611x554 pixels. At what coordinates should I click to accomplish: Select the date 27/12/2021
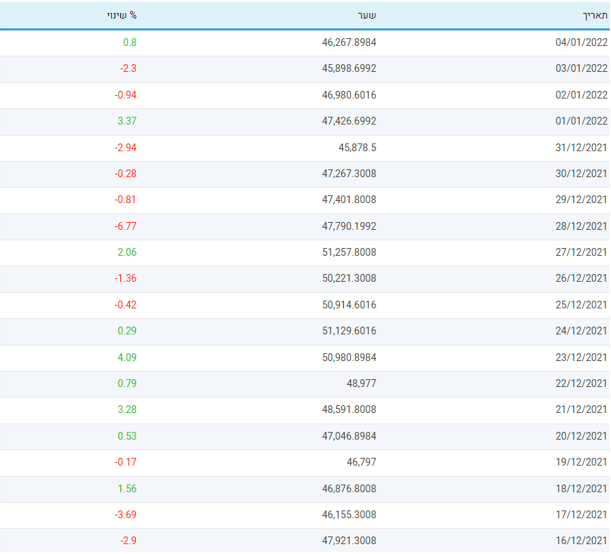click(581, 252)
